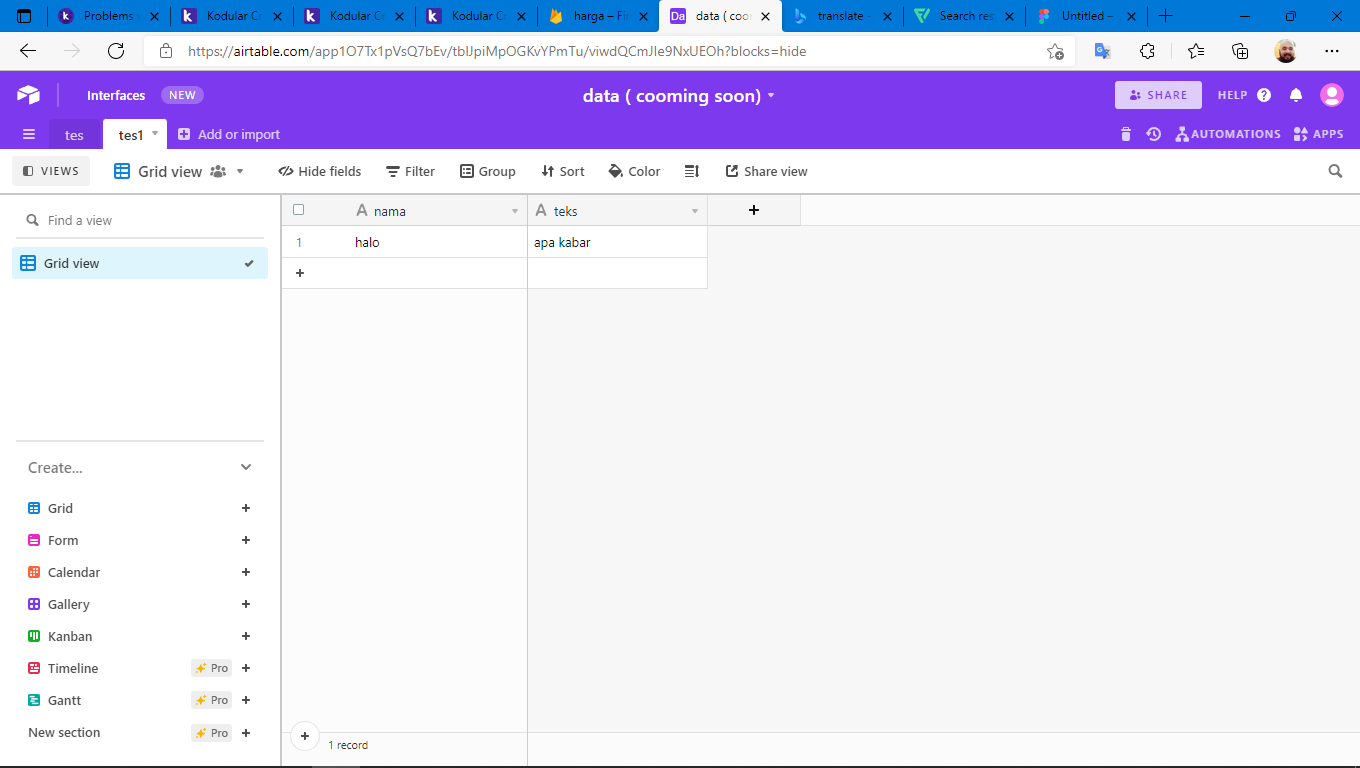The width and height of the screenshot is (1360, 768).
Task: Switch to Problems browser tab
Action: (x=98, y=16)
